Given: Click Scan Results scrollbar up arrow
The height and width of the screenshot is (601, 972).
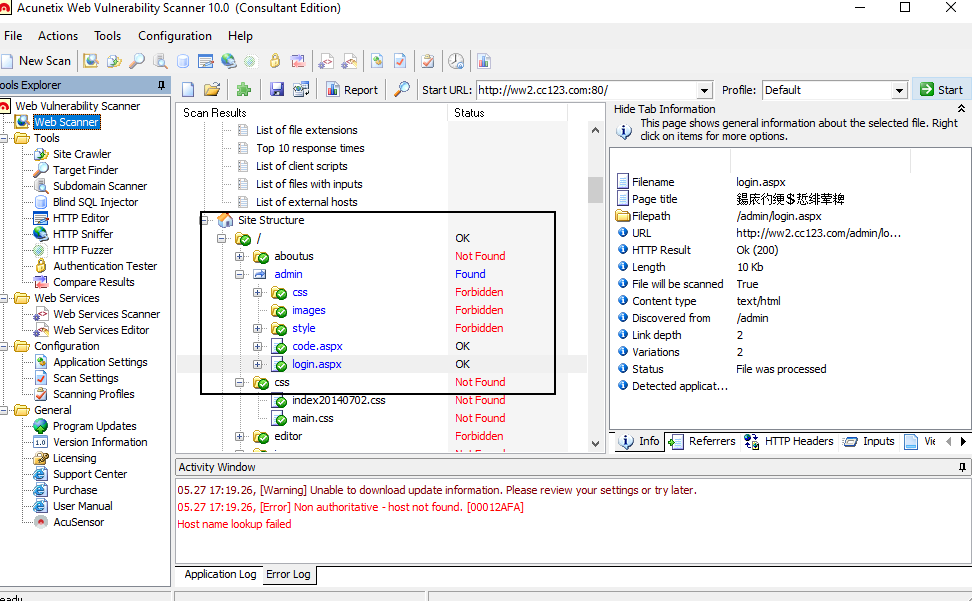Looking at the screenshot, I should pos(595,130).
